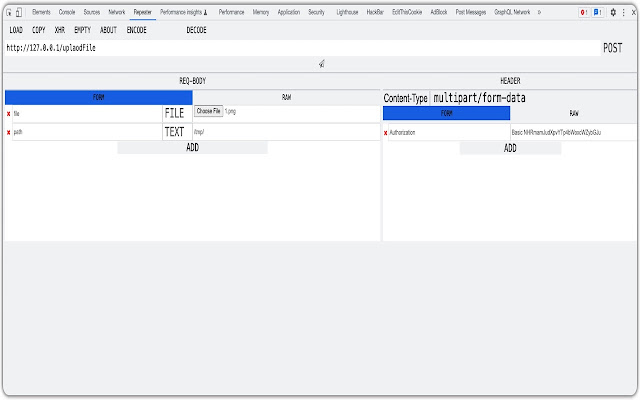Click the inspect element picker icon

tap(9, 12)
